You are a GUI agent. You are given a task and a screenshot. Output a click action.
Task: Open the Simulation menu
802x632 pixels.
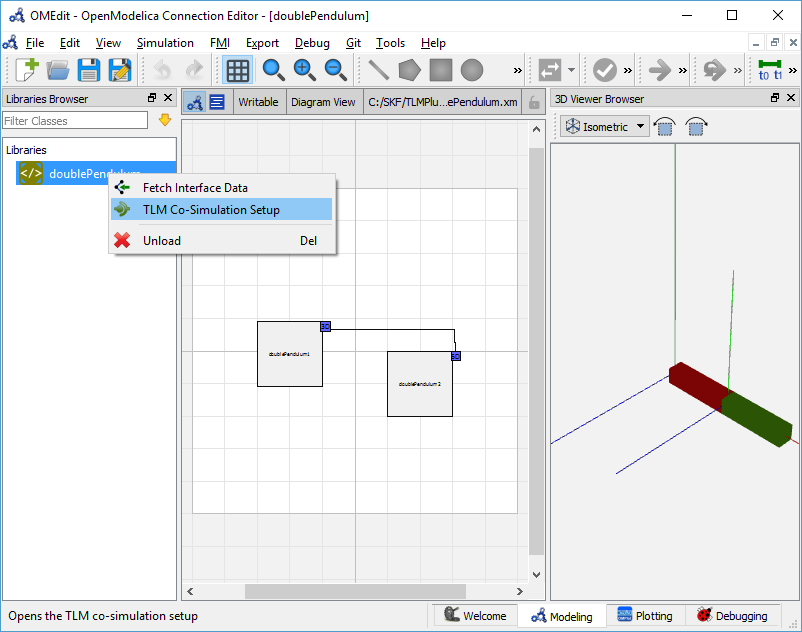pyautogui.click(x=165, y=43)
